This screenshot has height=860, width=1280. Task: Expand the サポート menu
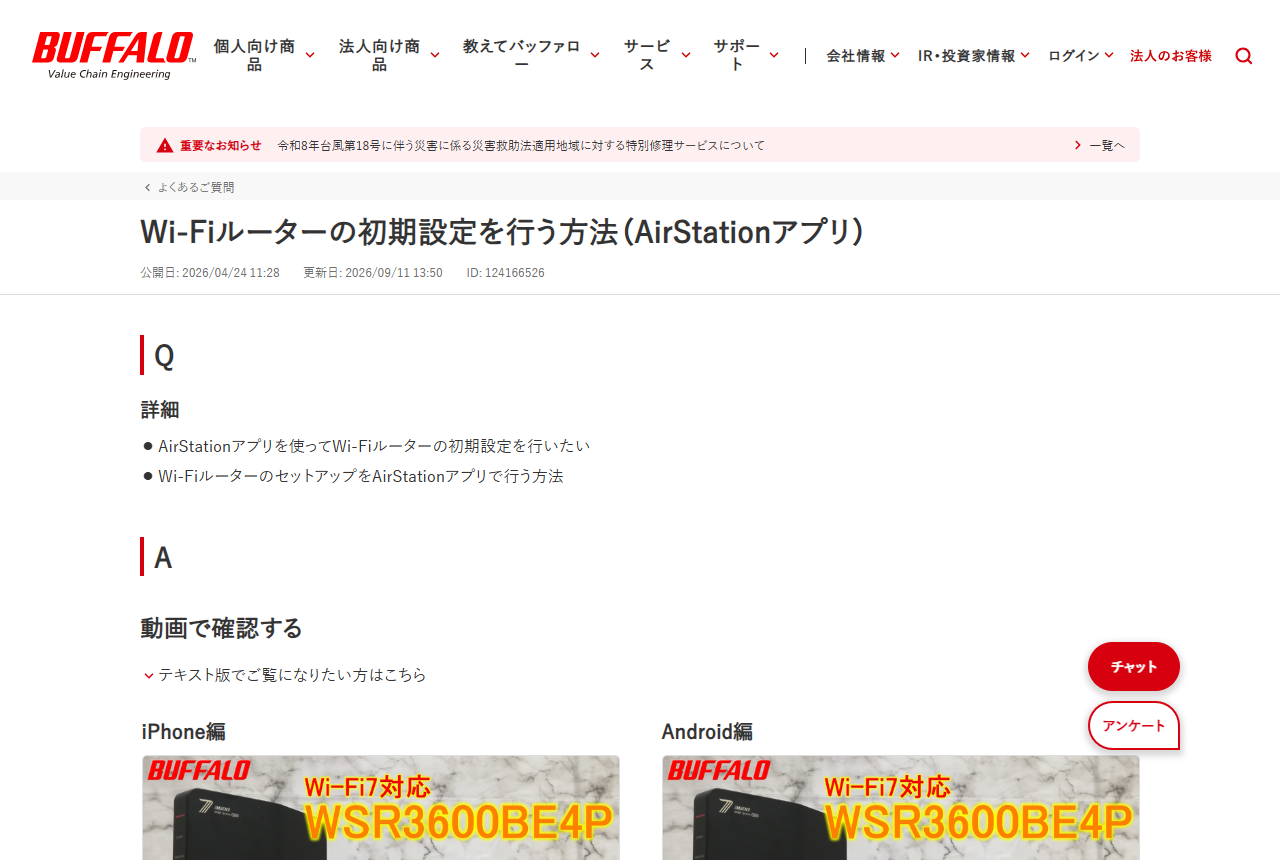click(746, 55)
